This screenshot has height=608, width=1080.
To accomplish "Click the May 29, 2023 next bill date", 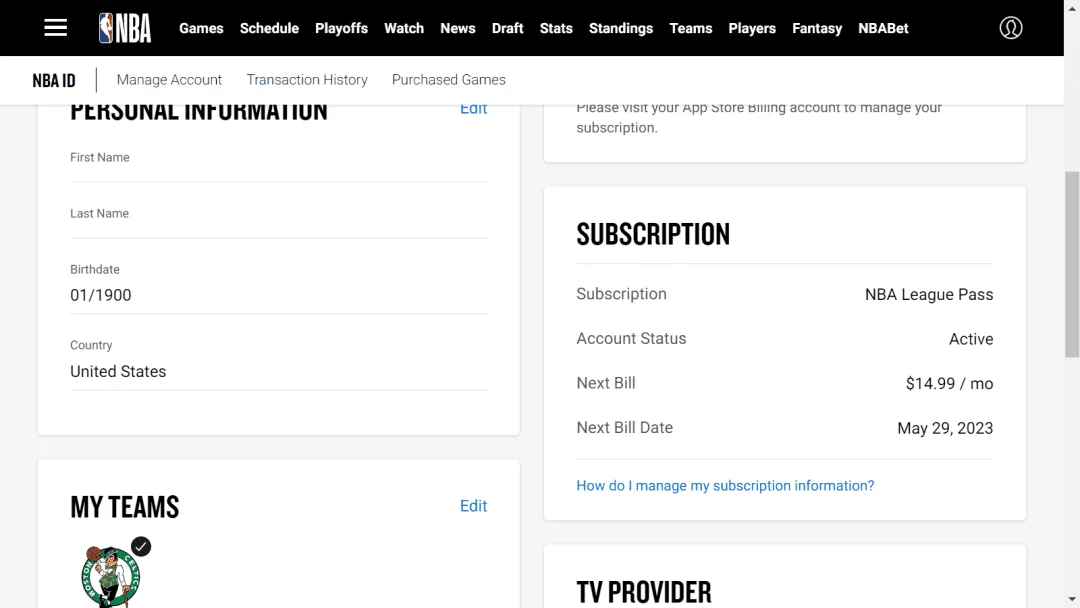I will (945, 428).
